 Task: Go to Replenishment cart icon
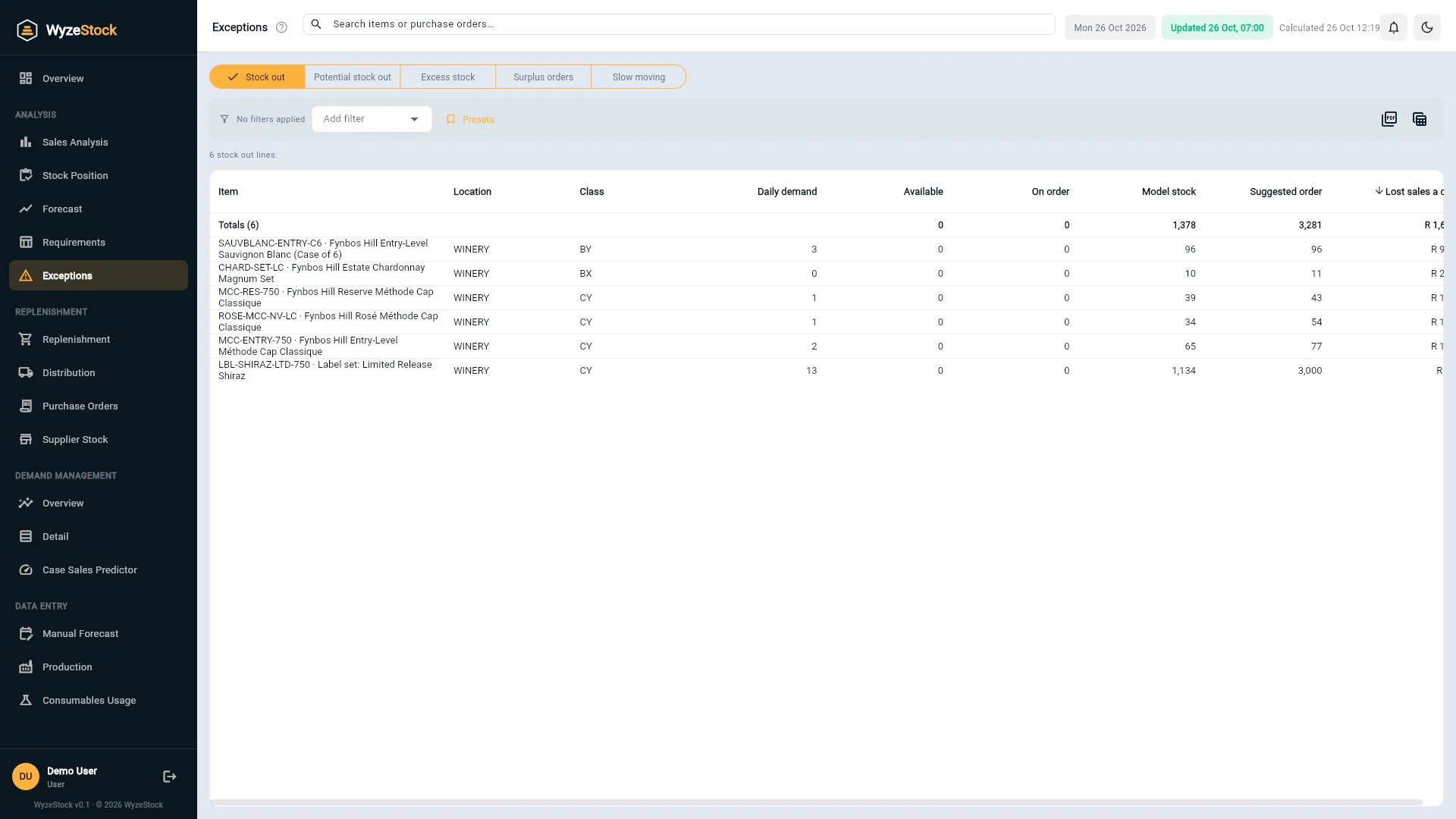(x=26, y=339)
